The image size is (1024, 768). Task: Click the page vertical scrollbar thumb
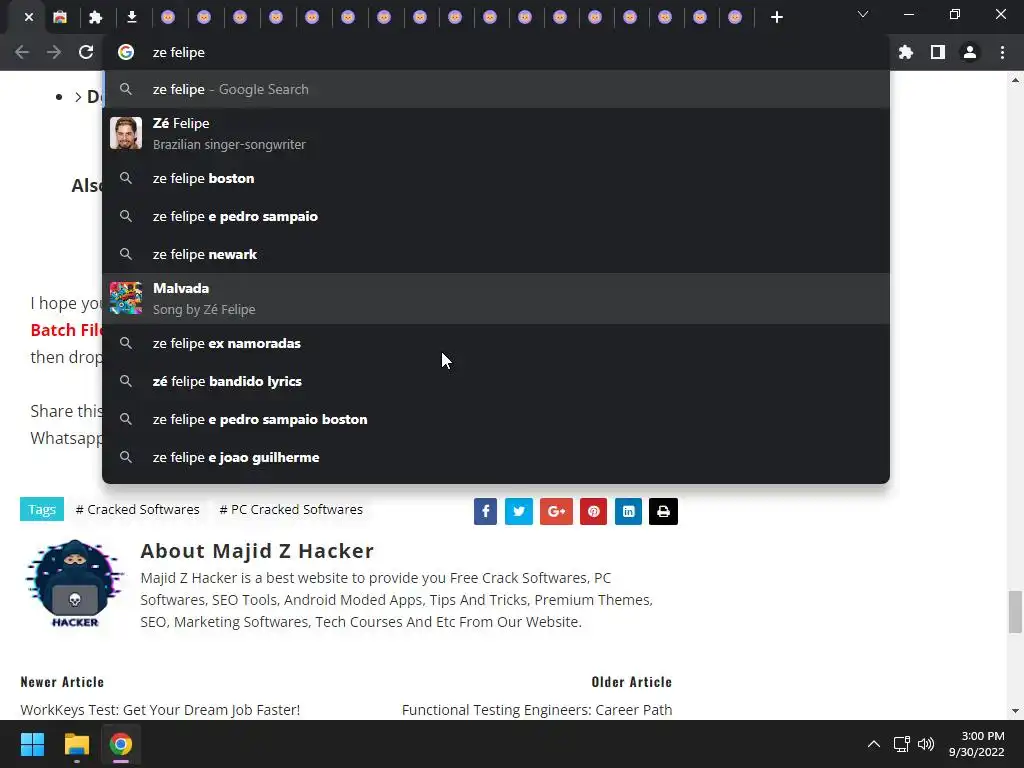[1015, 612]
